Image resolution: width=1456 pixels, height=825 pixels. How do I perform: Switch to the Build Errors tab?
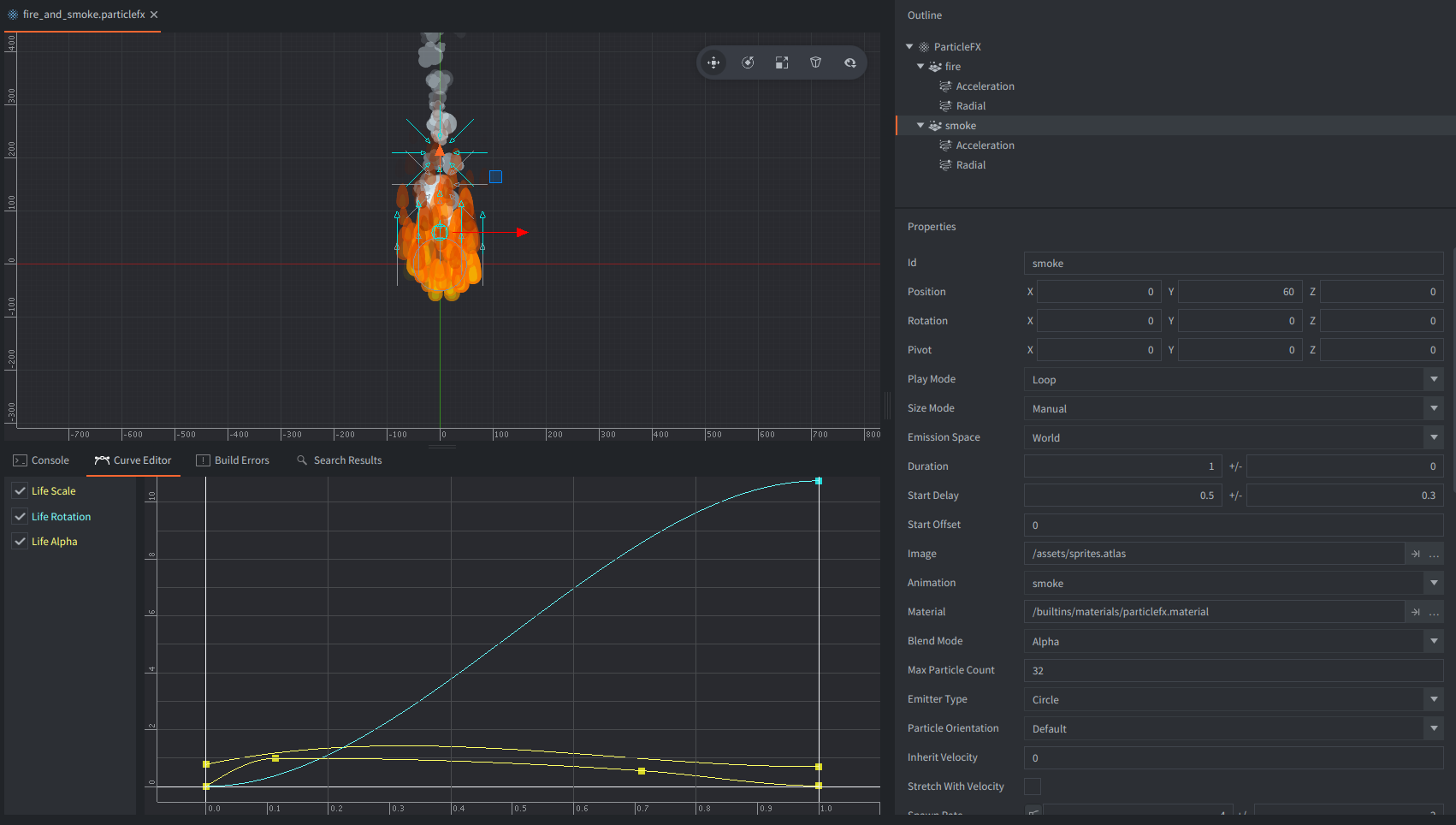click(x=233, y=460)
